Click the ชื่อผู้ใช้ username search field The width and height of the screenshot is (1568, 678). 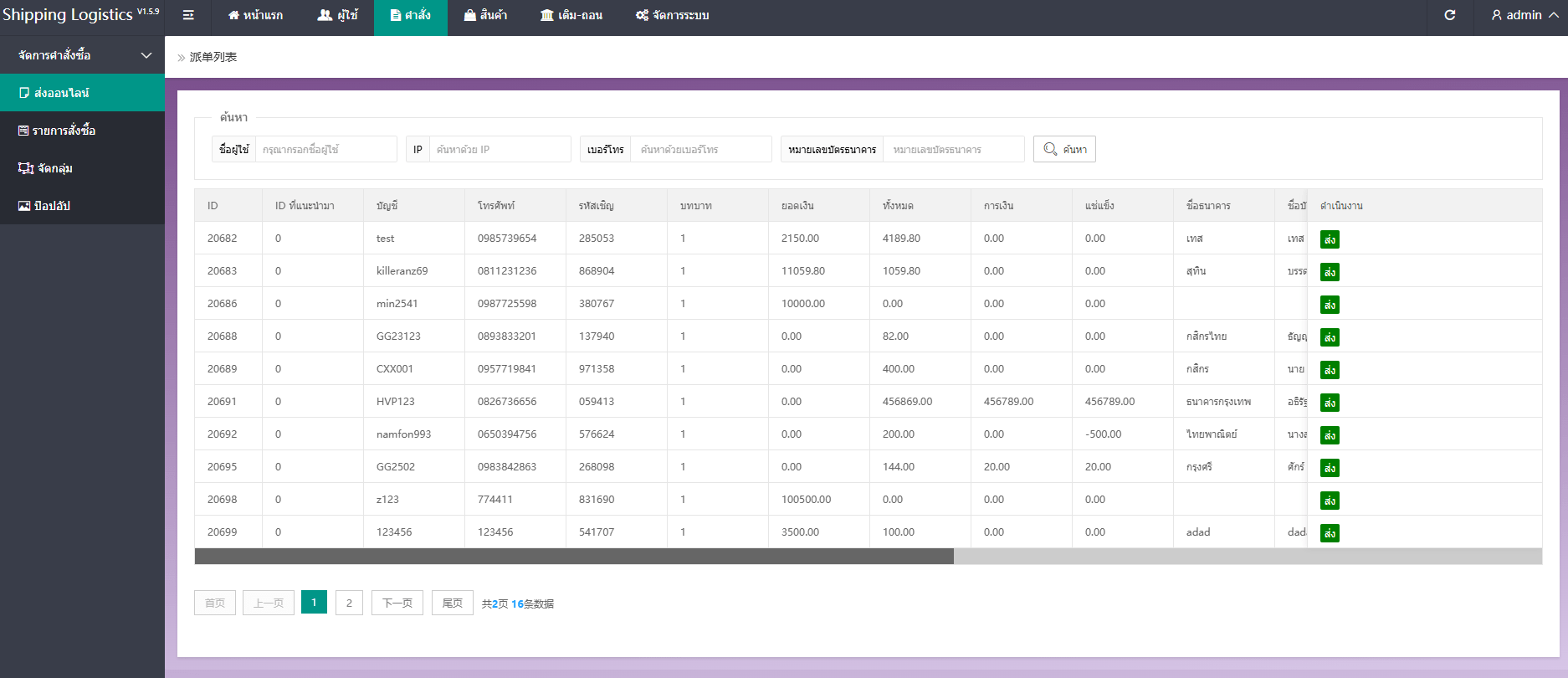(325, 150)
